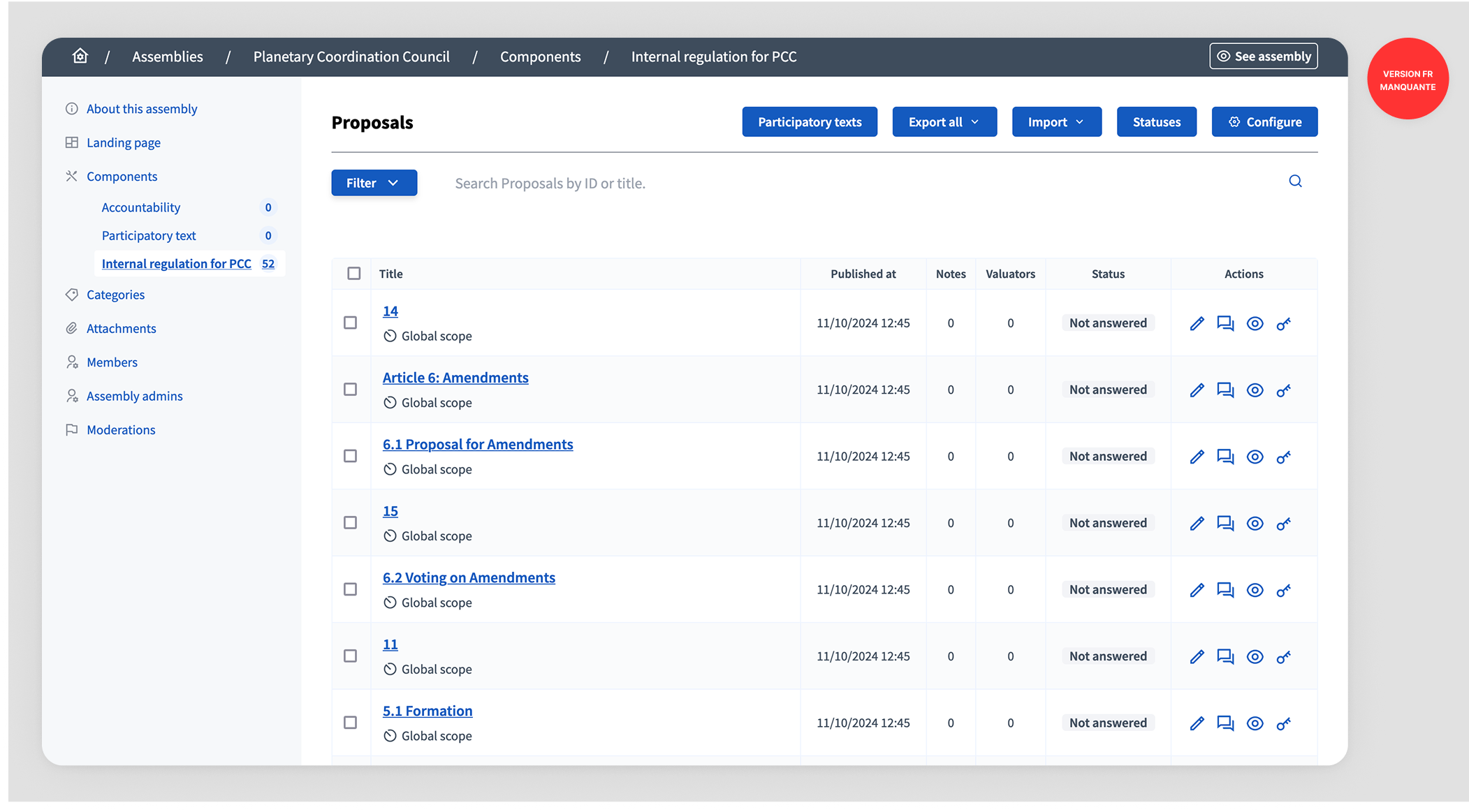Open About this assembly
The image size is (1469, 812).
click(x=142, y=109)
